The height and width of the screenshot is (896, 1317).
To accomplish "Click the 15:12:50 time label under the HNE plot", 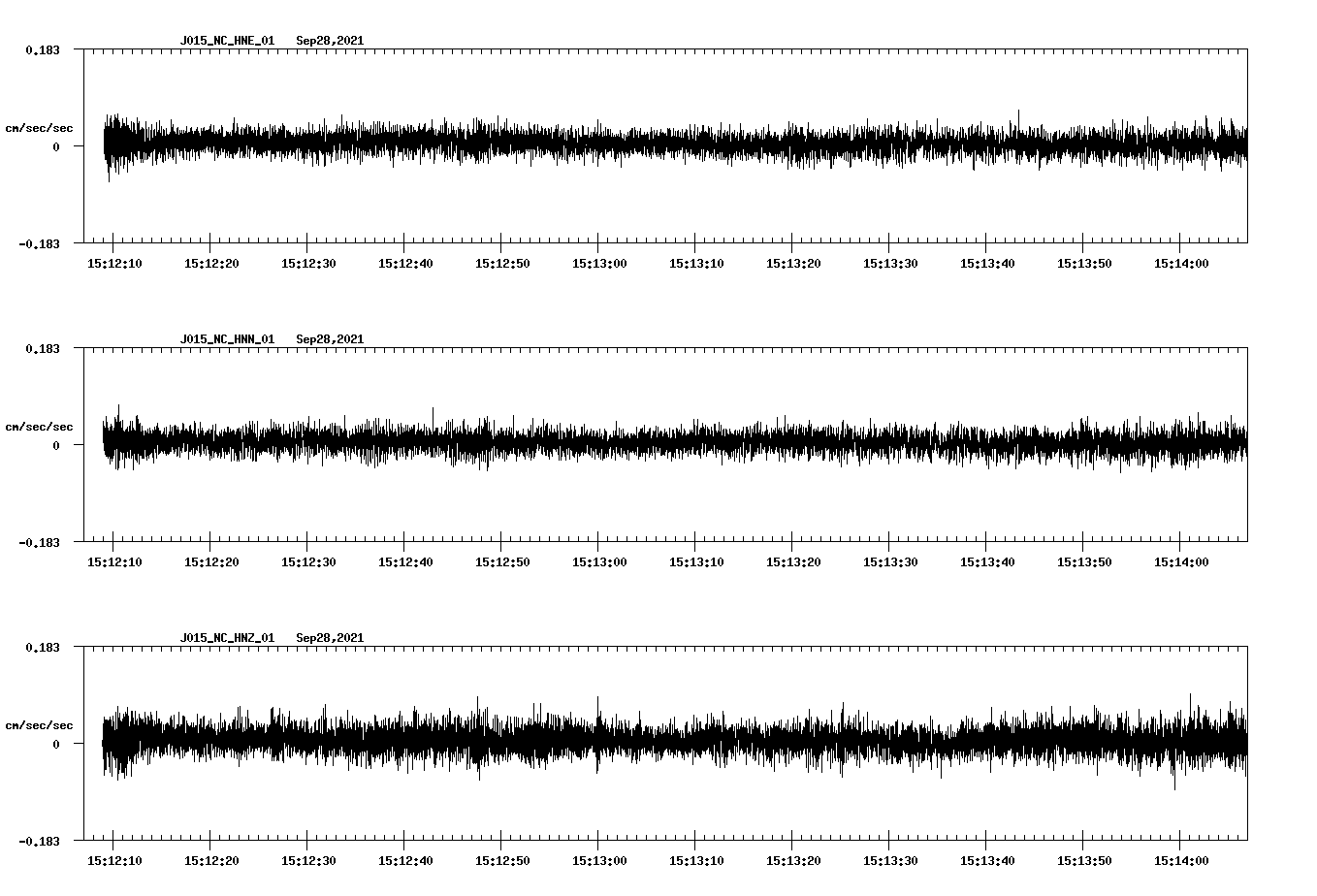I will point(502,263).
